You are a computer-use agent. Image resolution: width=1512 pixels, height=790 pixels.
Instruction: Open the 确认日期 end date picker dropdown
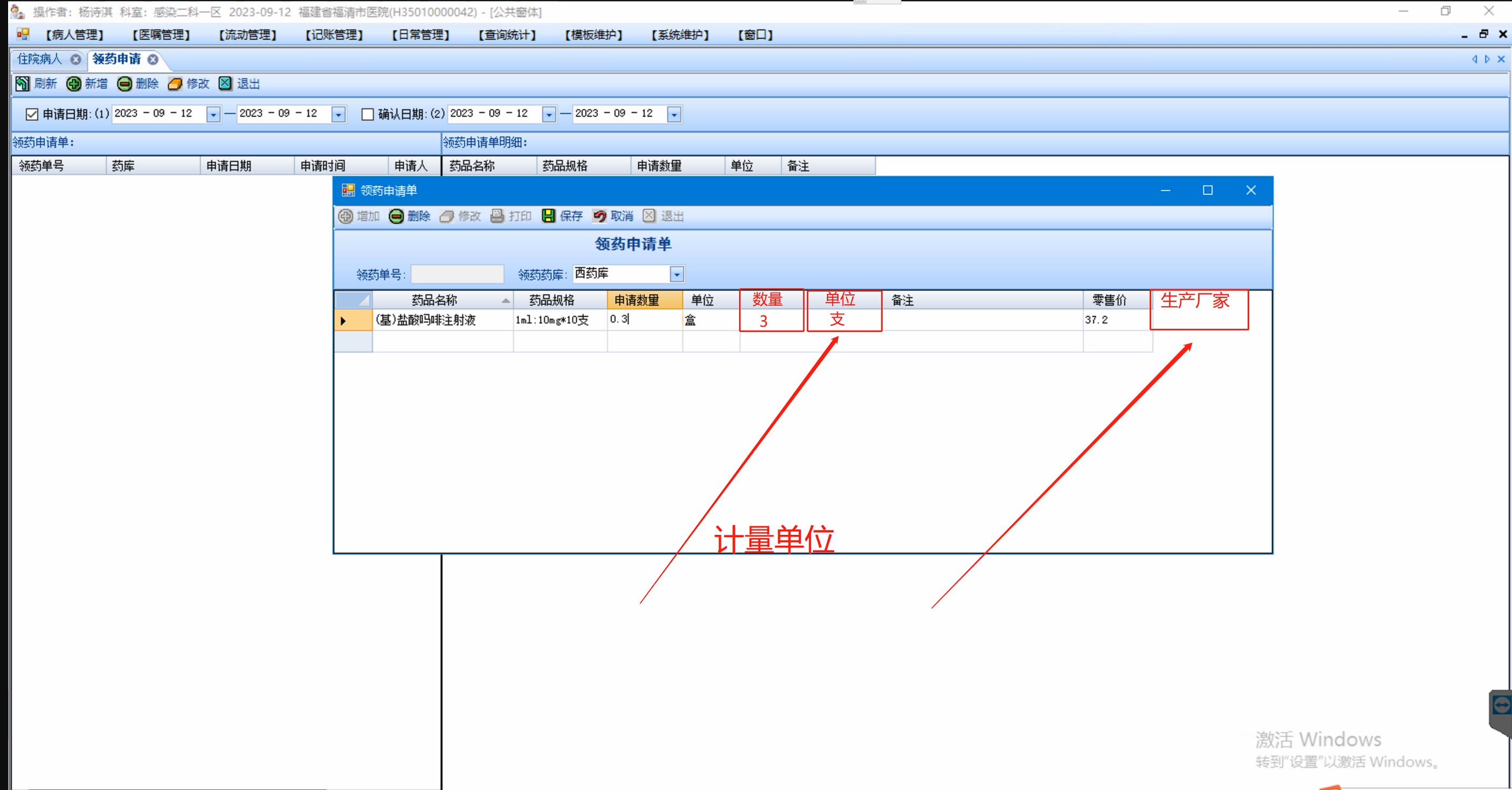point(674,115)
